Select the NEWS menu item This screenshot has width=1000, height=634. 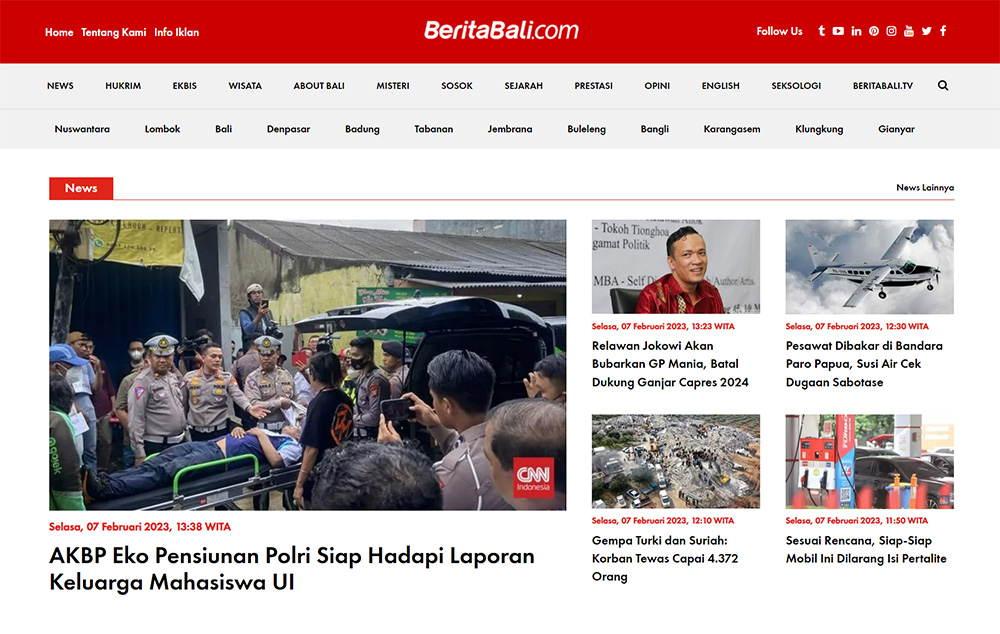click(x=60, y=85)
